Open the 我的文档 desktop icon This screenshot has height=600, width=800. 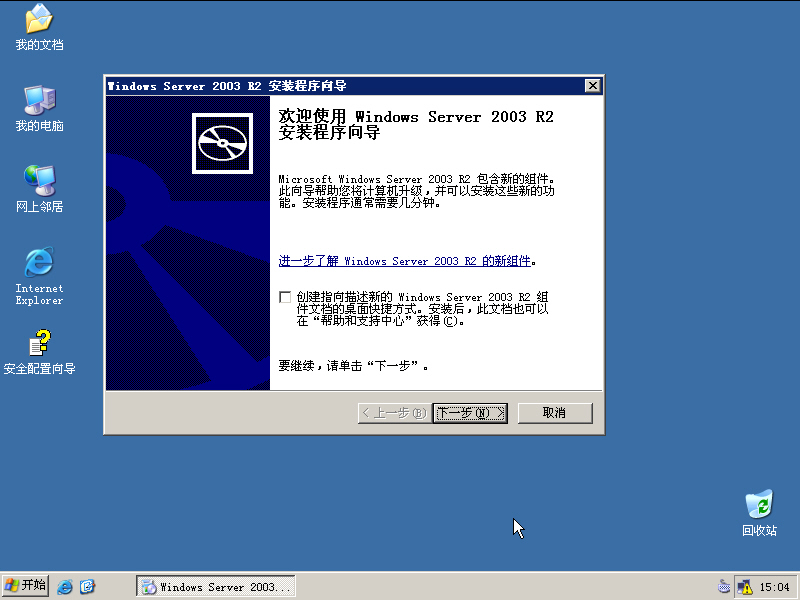[x=39, y=27]
